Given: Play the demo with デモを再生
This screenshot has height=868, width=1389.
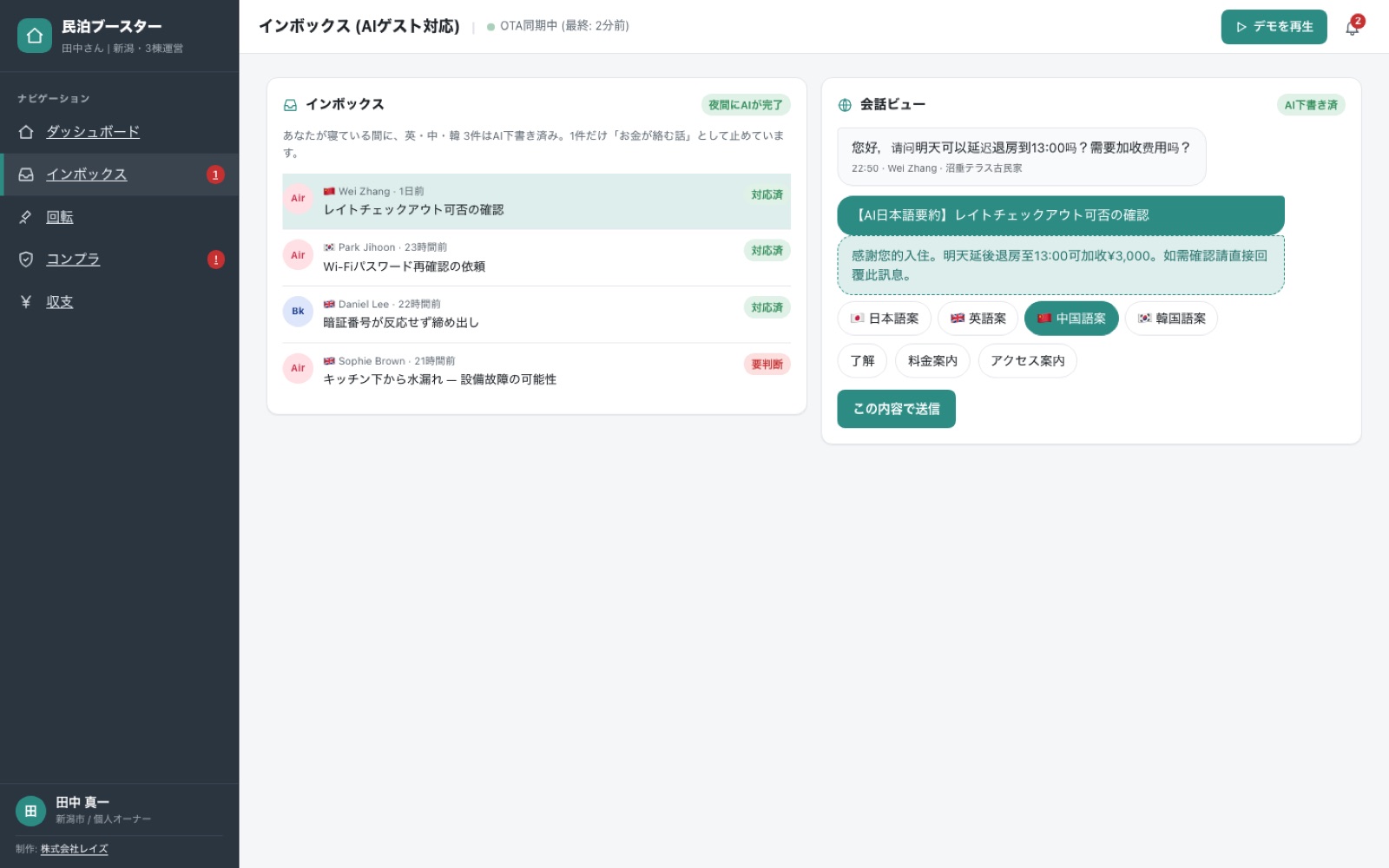Looking at the screenshot, I should coord(1274,27).
